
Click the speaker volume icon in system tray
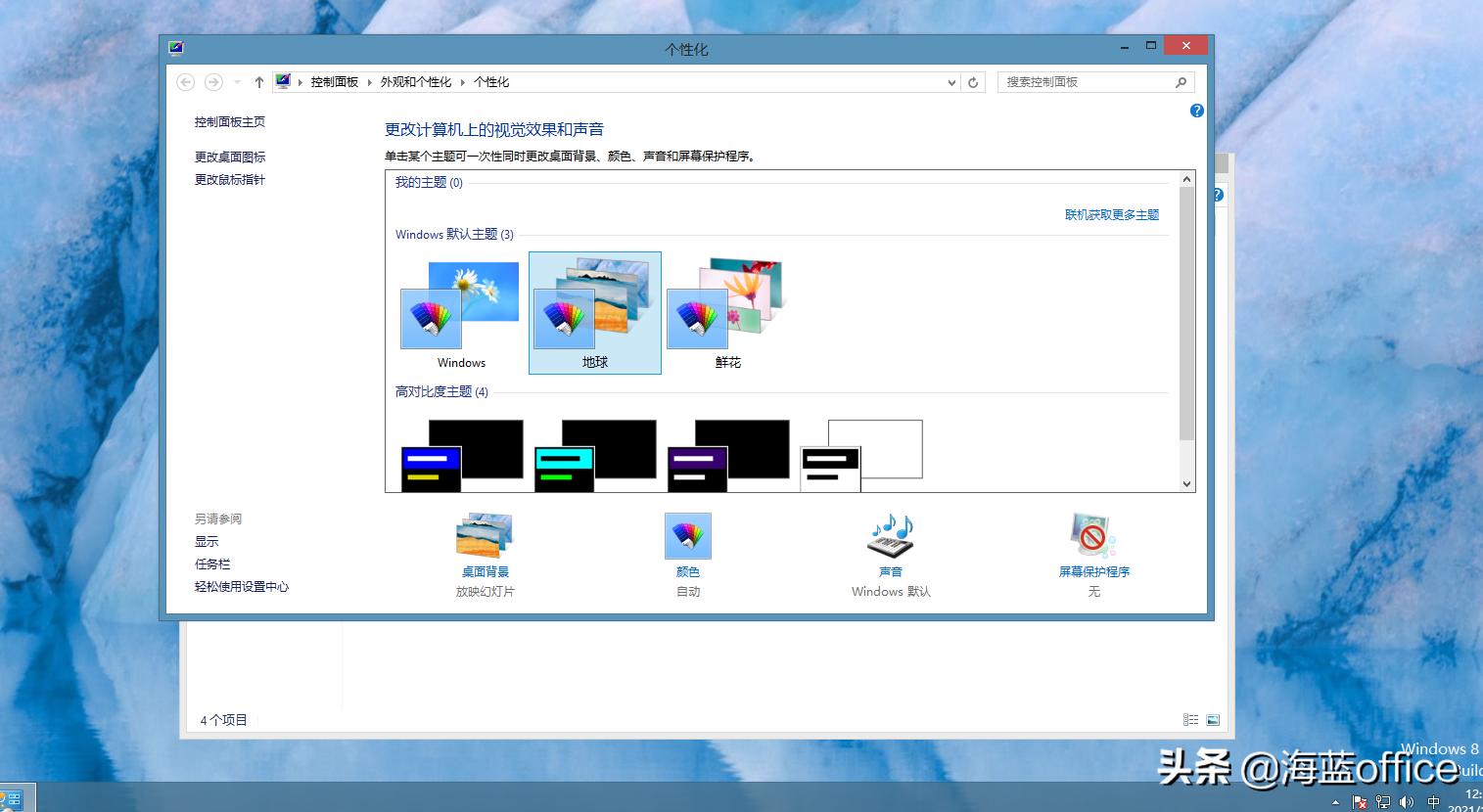pos(1405,801)
